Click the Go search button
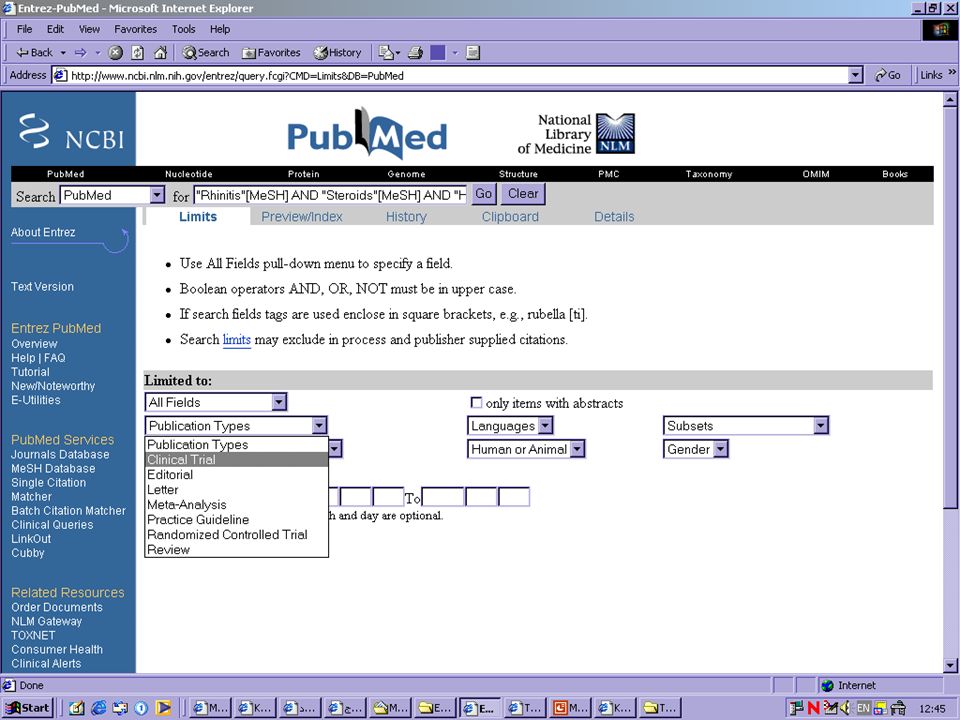This screenshot has width=960, height=720. click(483, 194)
